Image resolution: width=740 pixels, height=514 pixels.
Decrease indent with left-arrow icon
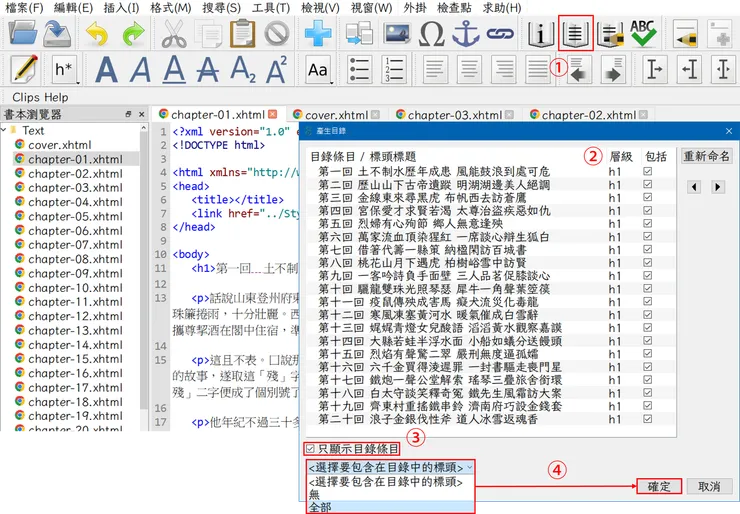point(579,70)
